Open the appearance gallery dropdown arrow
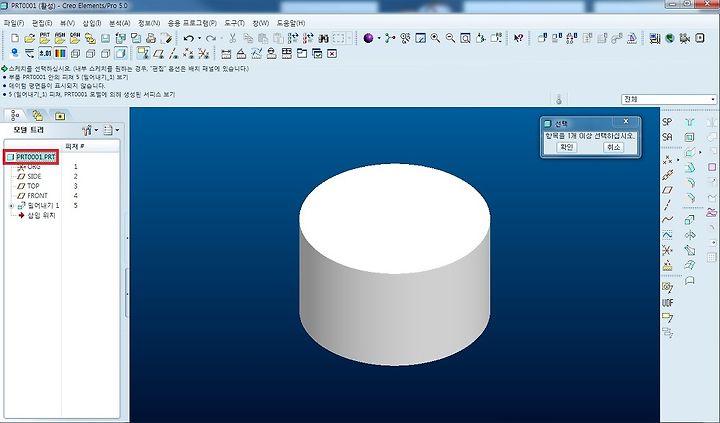 pyautogui.click(x=379, y=39)
